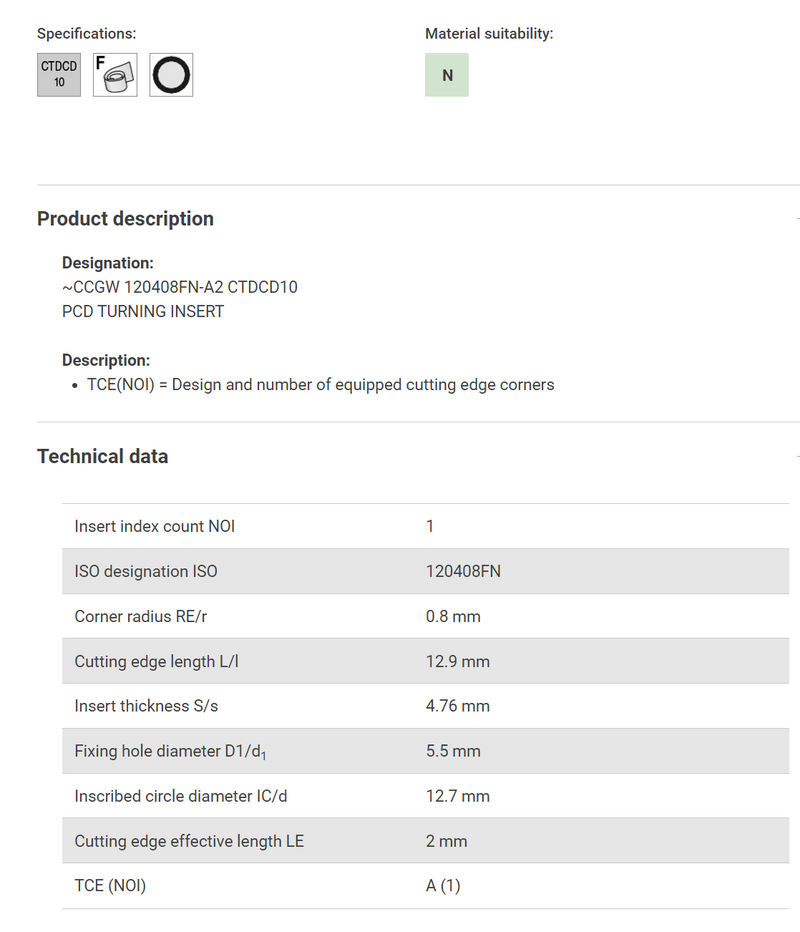This screenshot has width=800, height=932.
Task: Collapse the Technical data section
Action: pyautogui.click(x=798, y=456)
